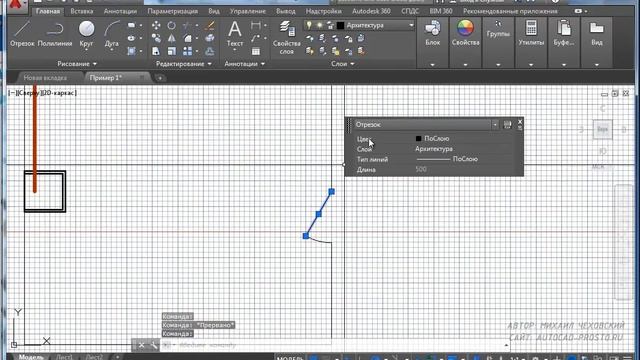The image size is (640, 360).
Task: Click the Mirror tool in Редактирование
Action: pos(171,38)
